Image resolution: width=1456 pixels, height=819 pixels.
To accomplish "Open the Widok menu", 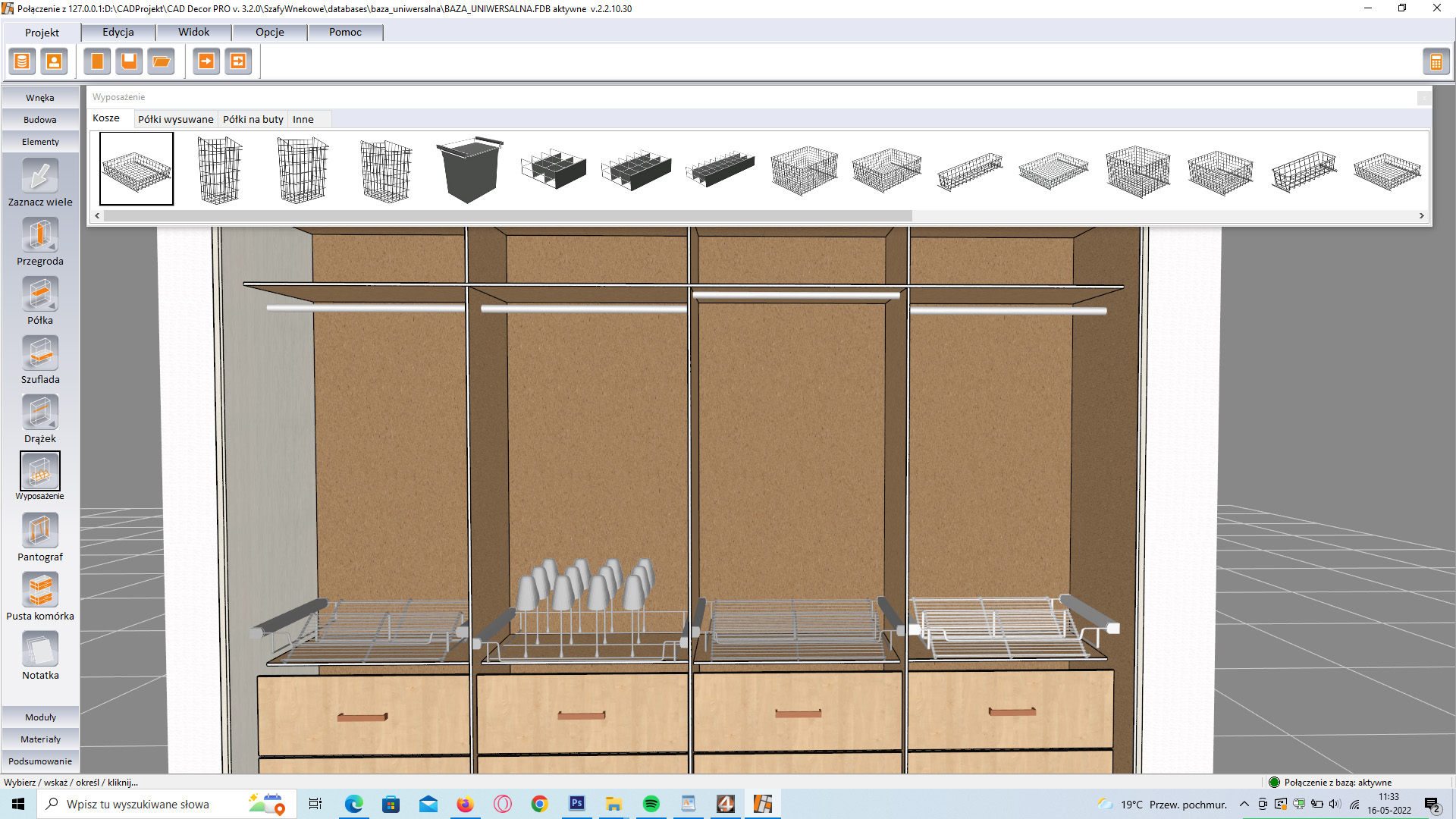I will click(x=193, y=32).
